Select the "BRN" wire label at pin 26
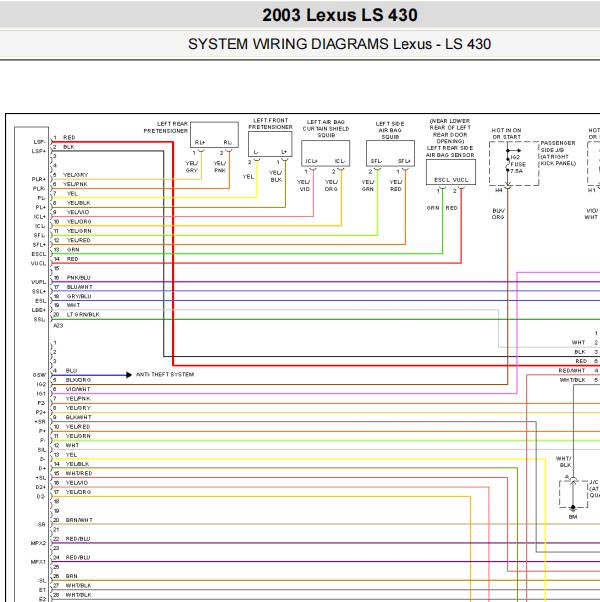The image size is (600, 602). point(71,576)
